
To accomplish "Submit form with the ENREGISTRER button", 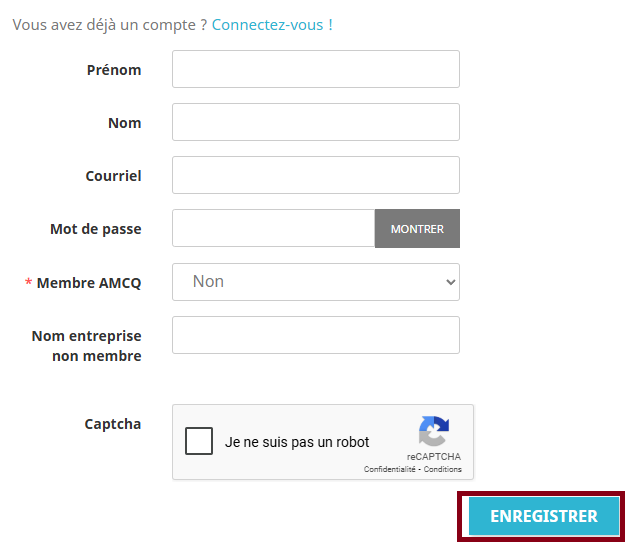I will pyautogui.click(x=543, y=516).
